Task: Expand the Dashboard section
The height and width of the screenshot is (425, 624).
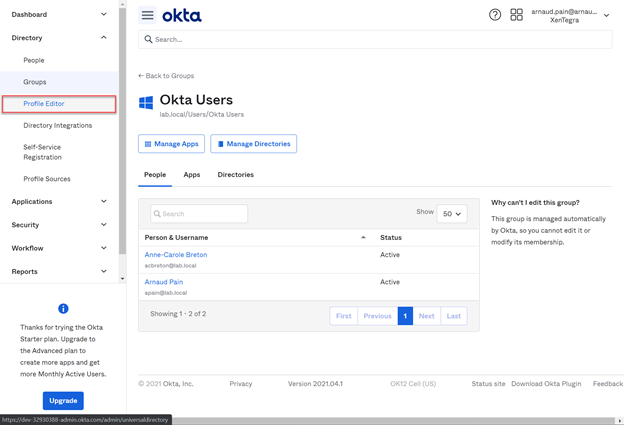Action: 103,14
